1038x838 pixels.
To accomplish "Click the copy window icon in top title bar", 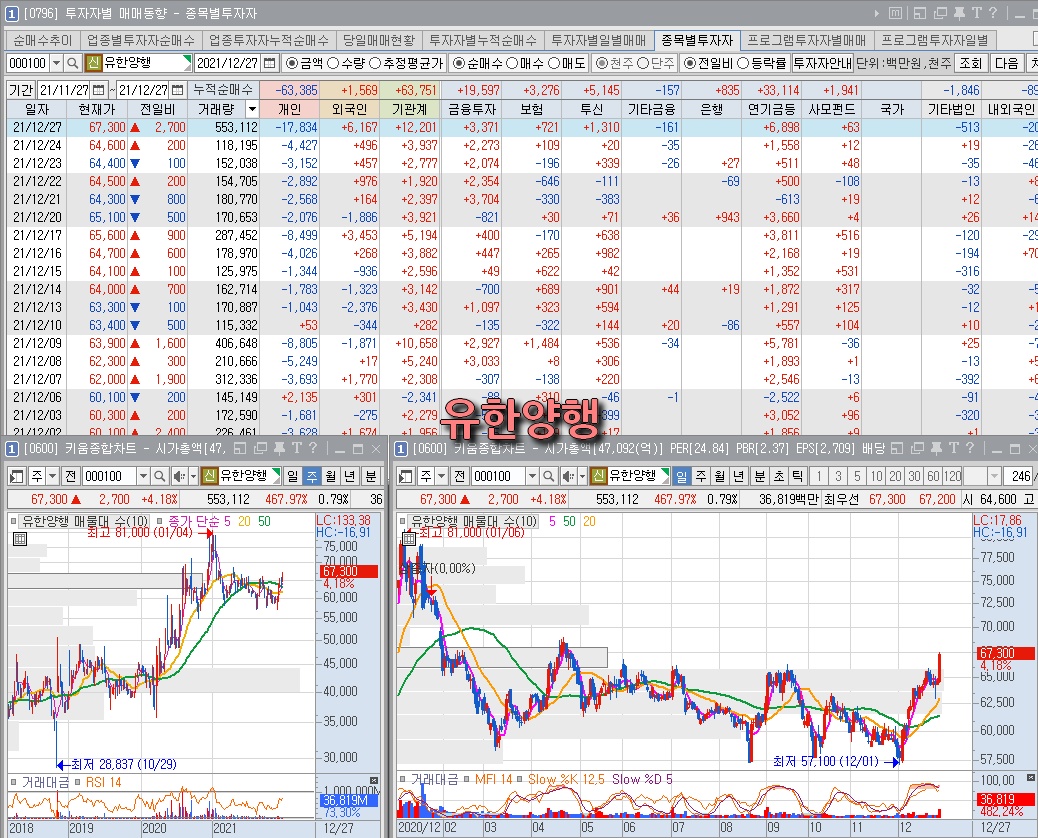I will pos(940,13).
